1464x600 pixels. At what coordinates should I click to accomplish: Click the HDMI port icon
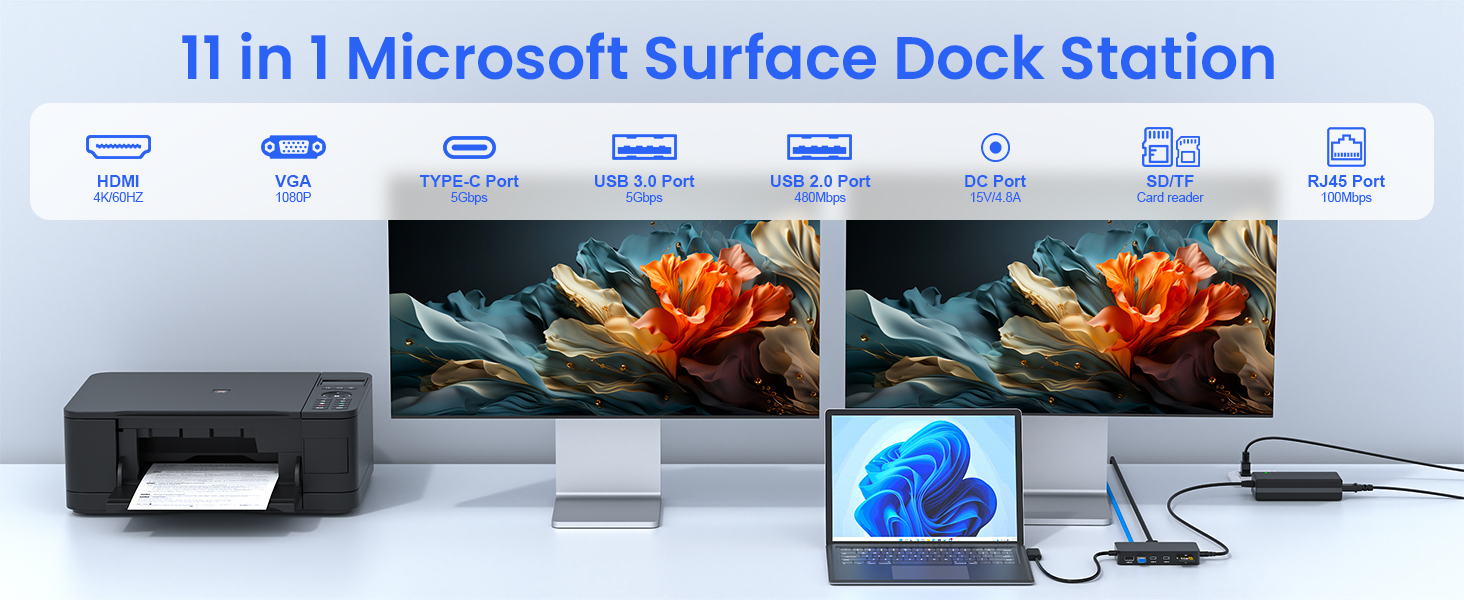click(x=118, y=147)
